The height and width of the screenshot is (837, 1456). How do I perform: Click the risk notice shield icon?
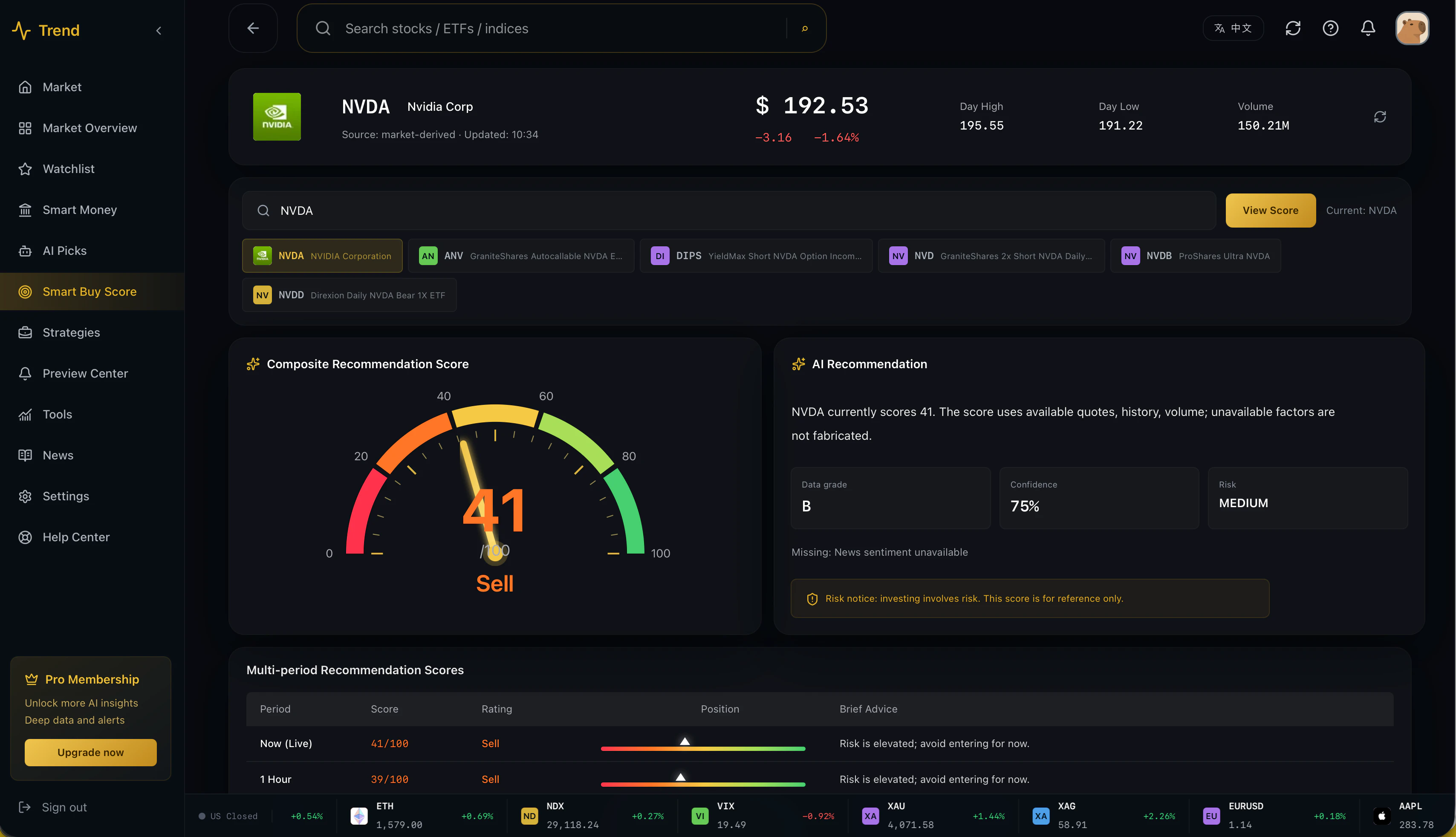[x=812, y=599]
